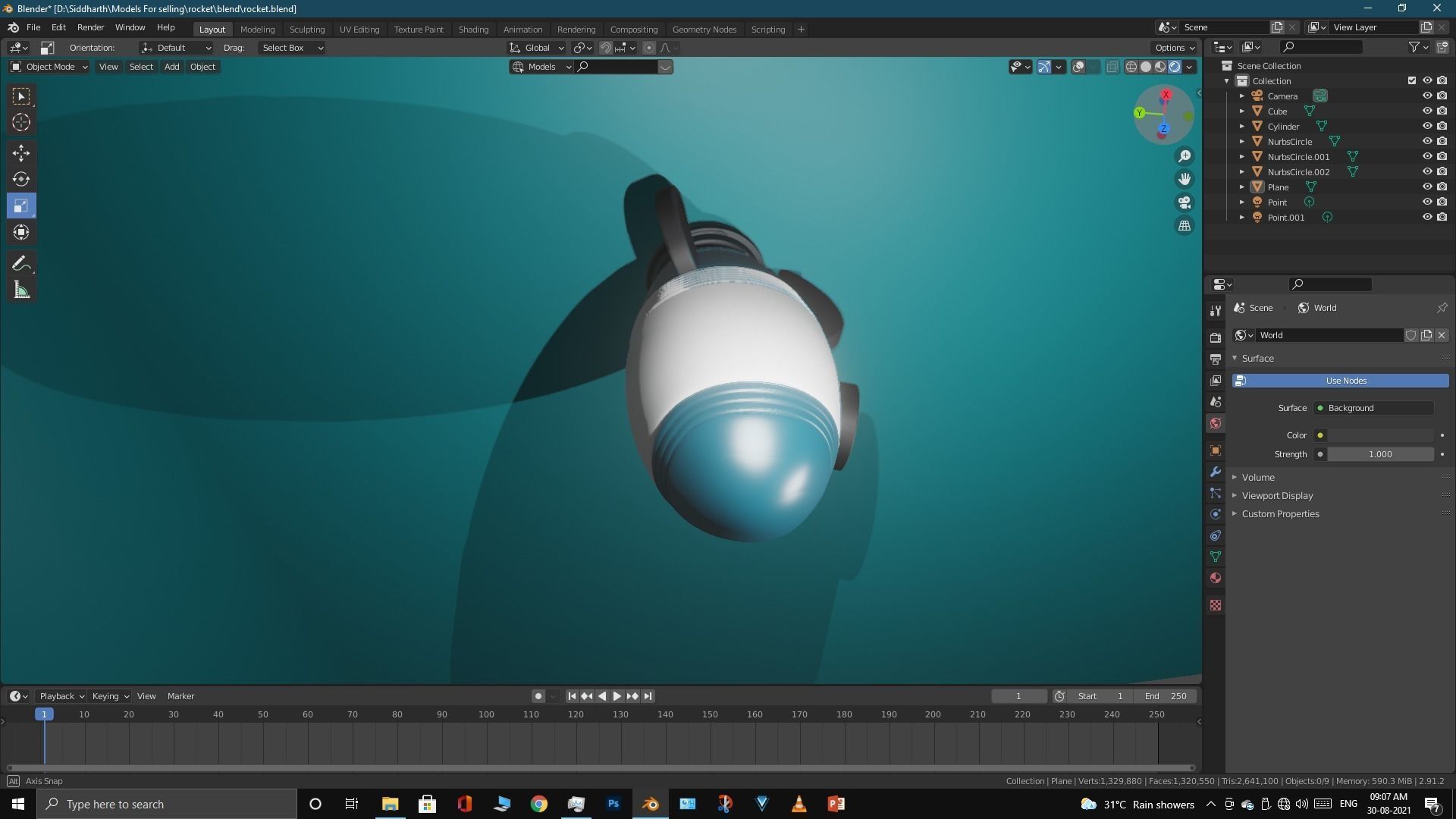Uncheck the Collection exclude checkbox

1411,80
